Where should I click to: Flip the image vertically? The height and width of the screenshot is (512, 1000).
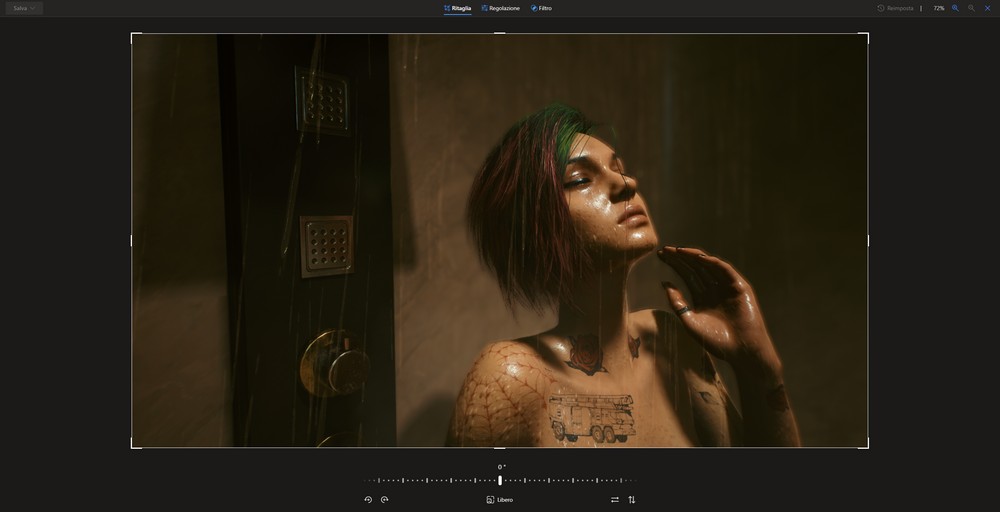[632, 499]
